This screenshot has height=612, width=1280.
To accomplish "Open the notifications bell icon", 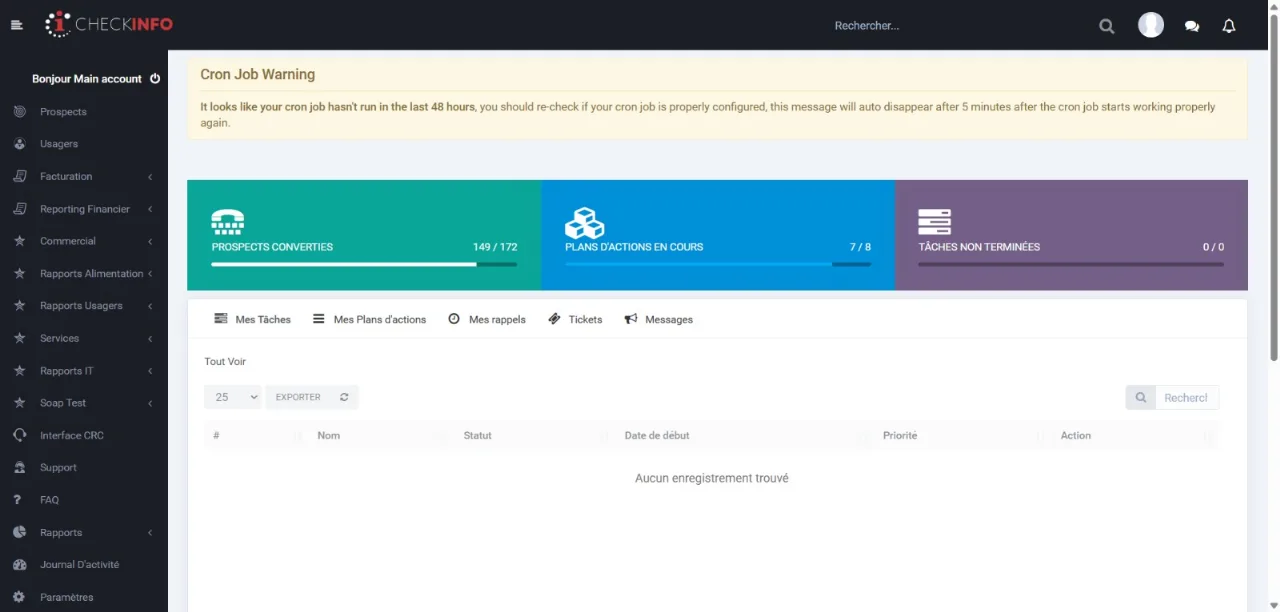I will coord(1229,26).
